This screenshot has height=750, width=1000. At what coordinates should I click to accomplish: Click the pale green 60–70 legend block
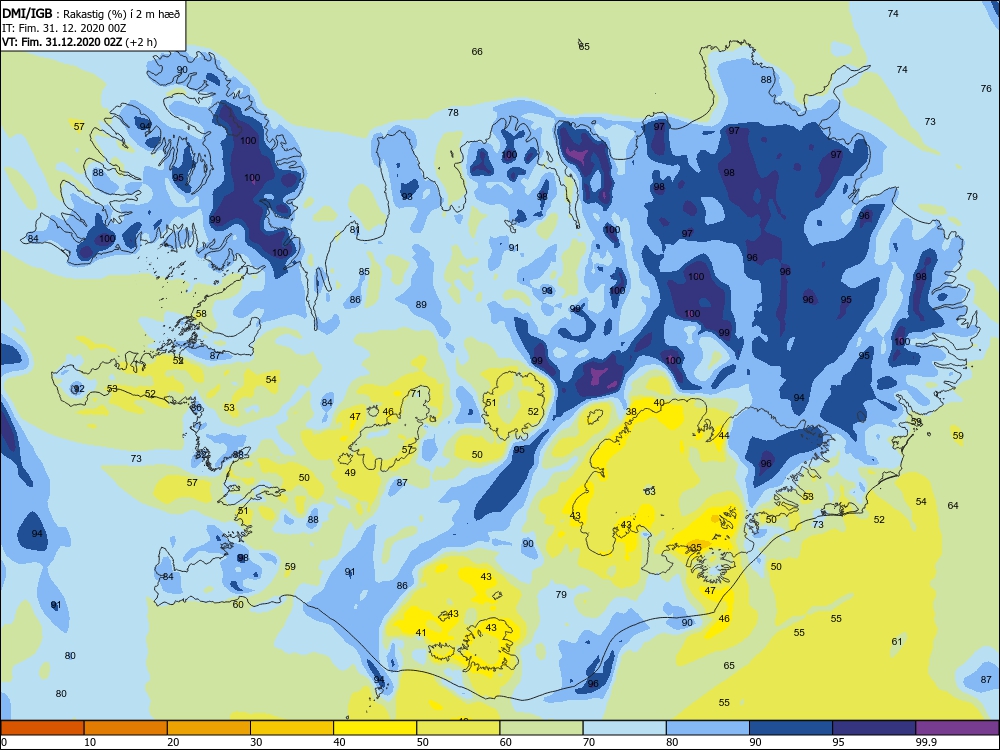tap(541, 728)
